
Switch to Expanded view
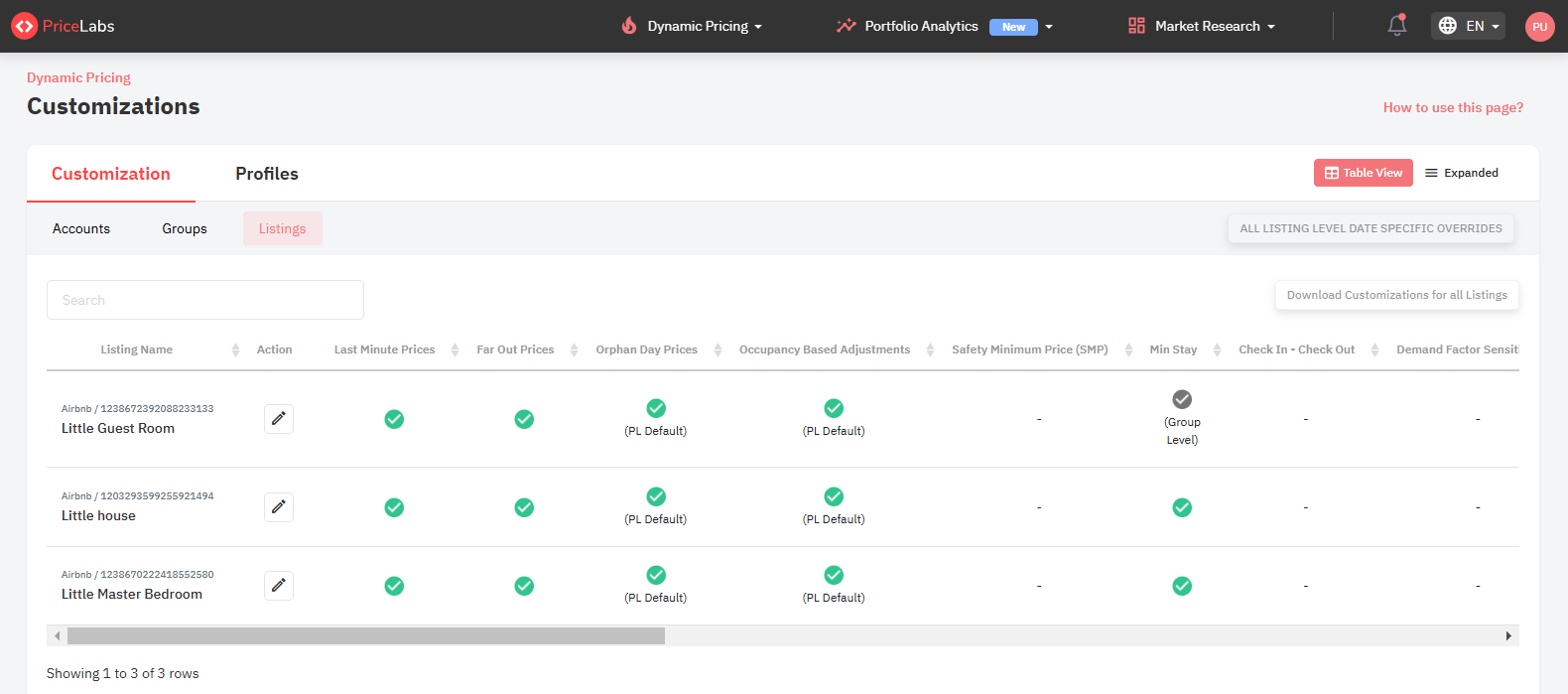pos(1462,173)
